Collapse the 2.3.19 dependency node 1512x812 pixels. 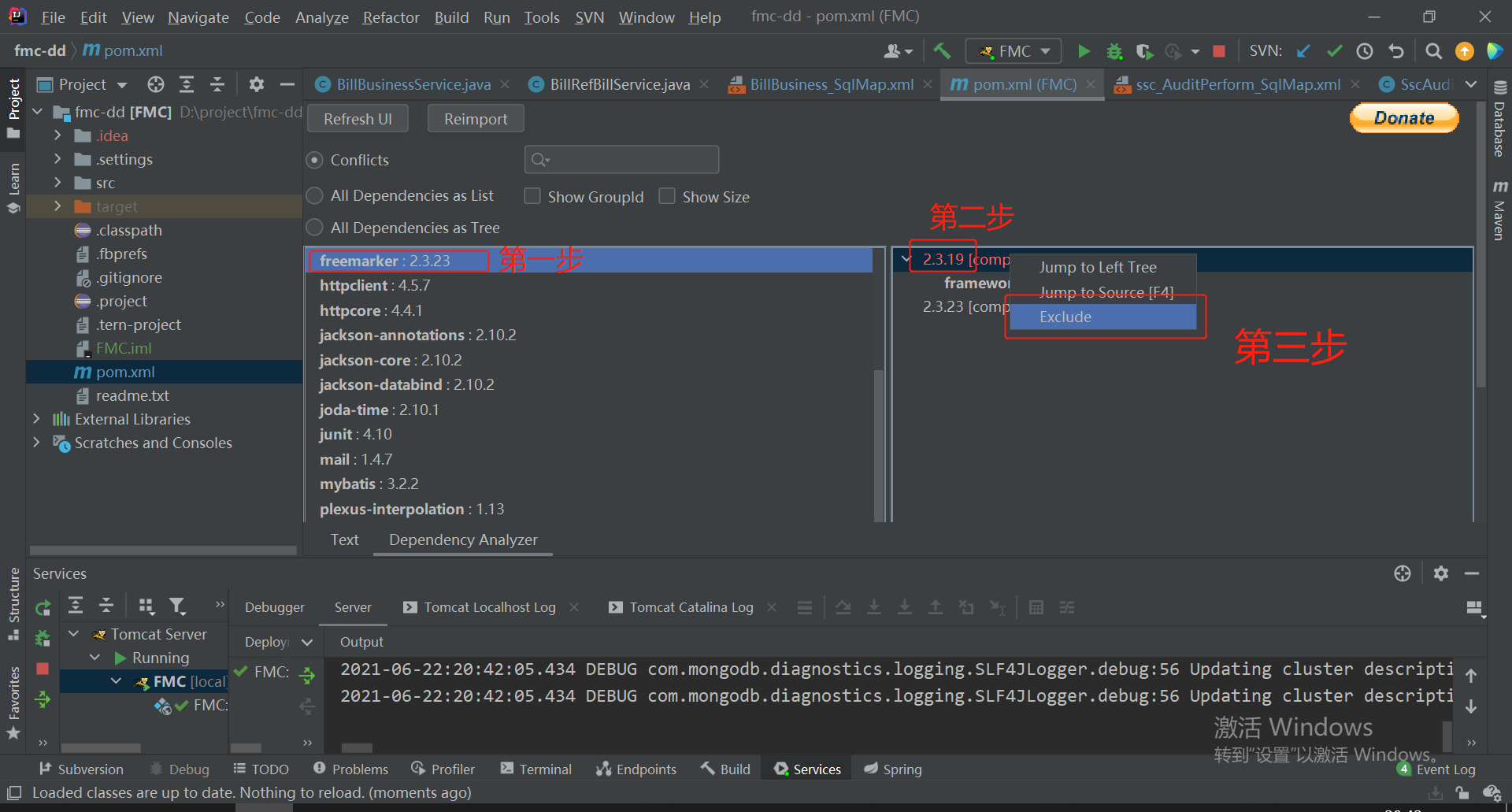tap(906, 259)
